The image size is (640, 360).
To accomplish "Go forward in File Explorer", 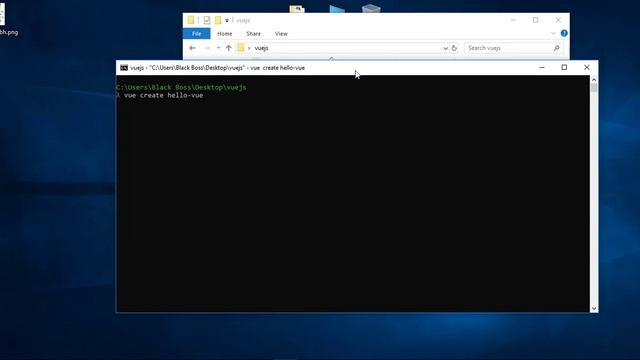I will click(207, 48).
